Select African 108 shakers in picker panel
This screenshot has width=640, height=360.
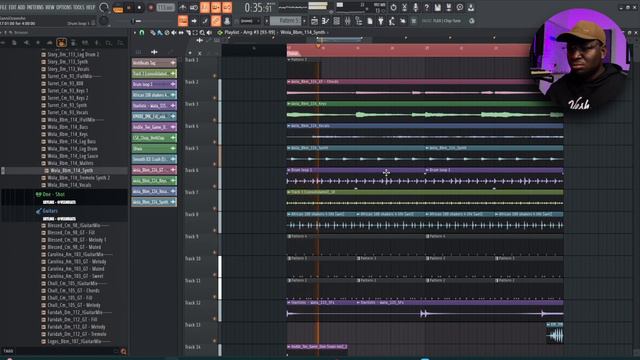(x=154, y=95)
